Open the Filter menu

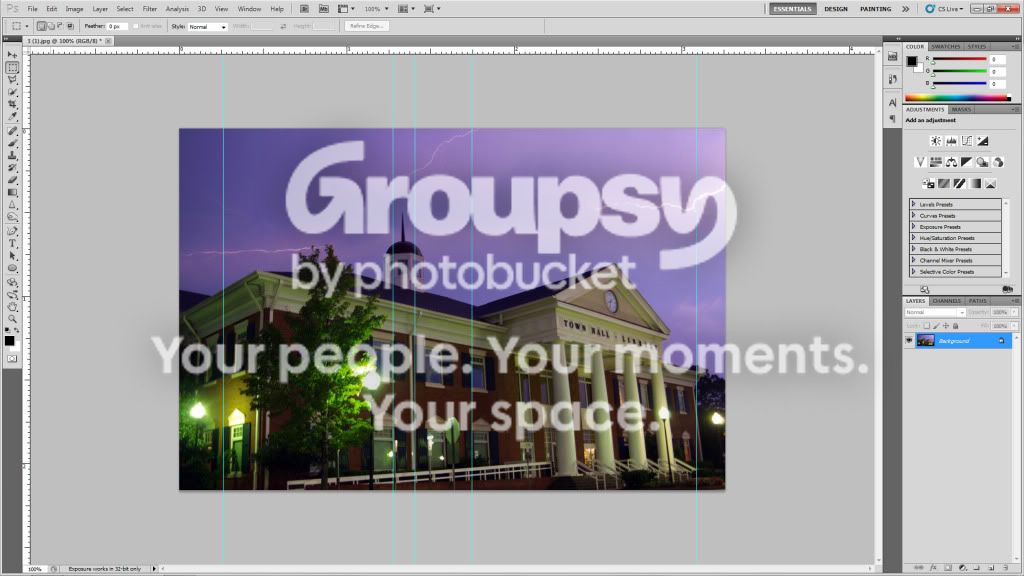click(150, 9)
